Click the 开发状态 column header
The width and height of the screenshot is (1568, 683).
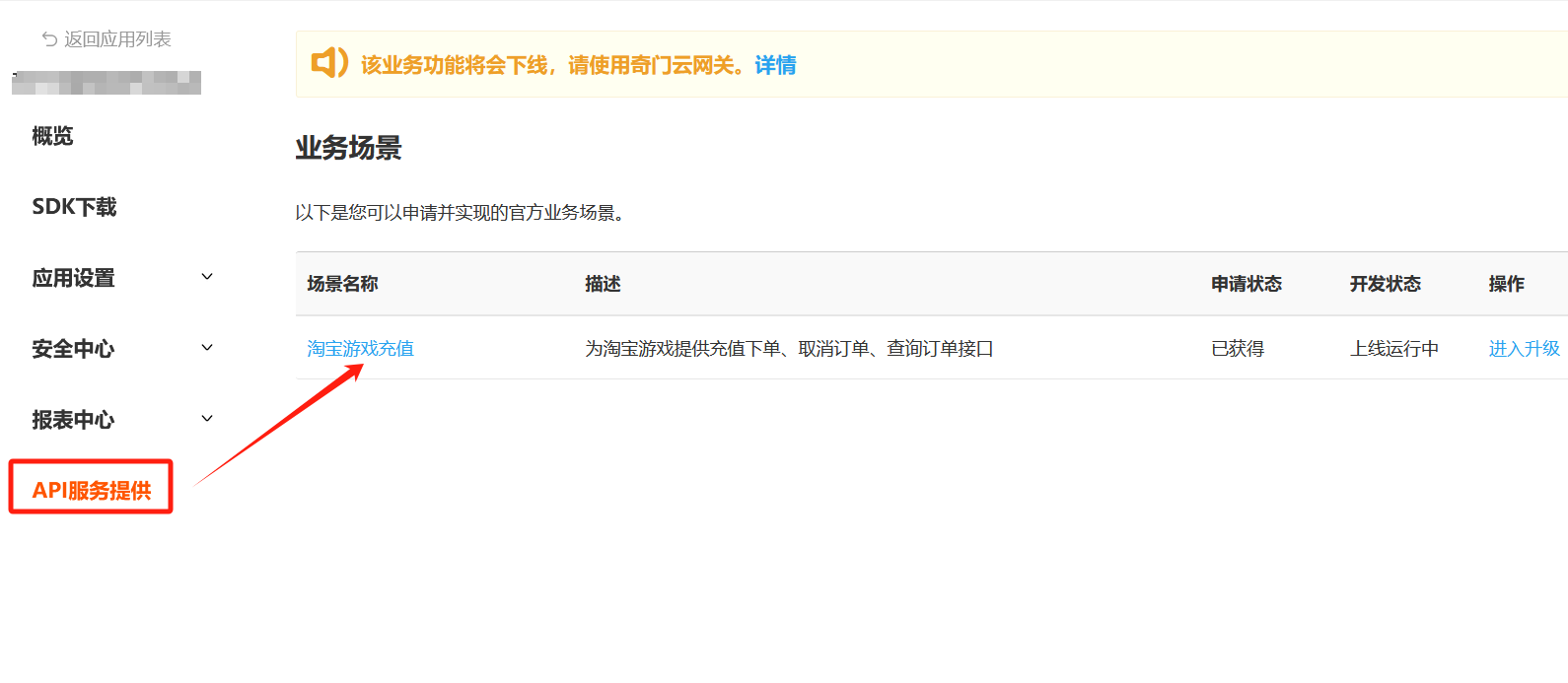point(1385,284)
